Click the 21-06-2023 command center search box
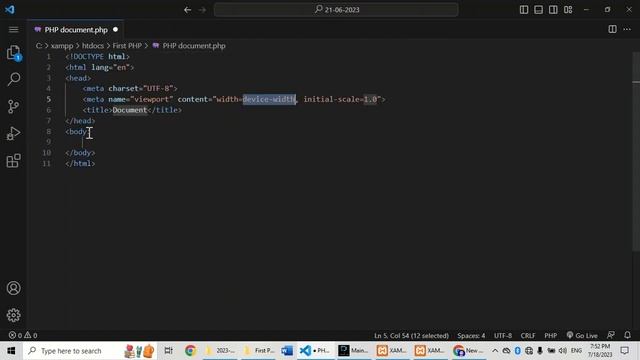 336,10
